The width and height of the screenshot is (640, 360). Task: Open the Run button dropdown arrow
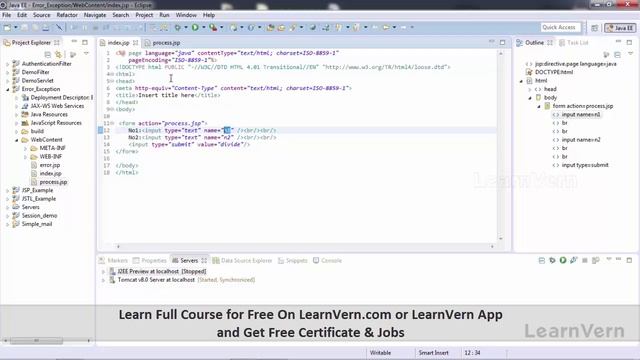[203, 27]
